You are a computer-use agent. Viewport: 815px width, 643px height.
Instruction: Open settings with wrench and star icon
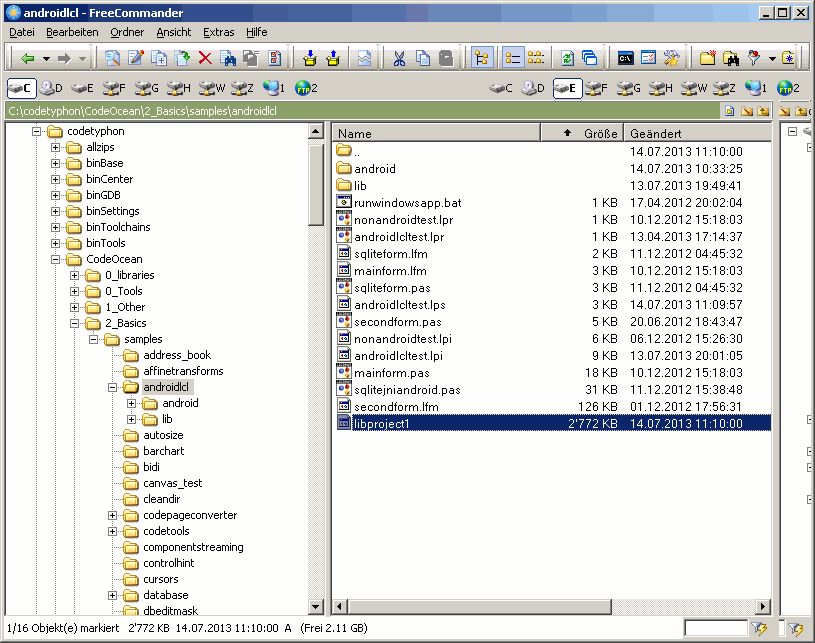click(672, 58)
